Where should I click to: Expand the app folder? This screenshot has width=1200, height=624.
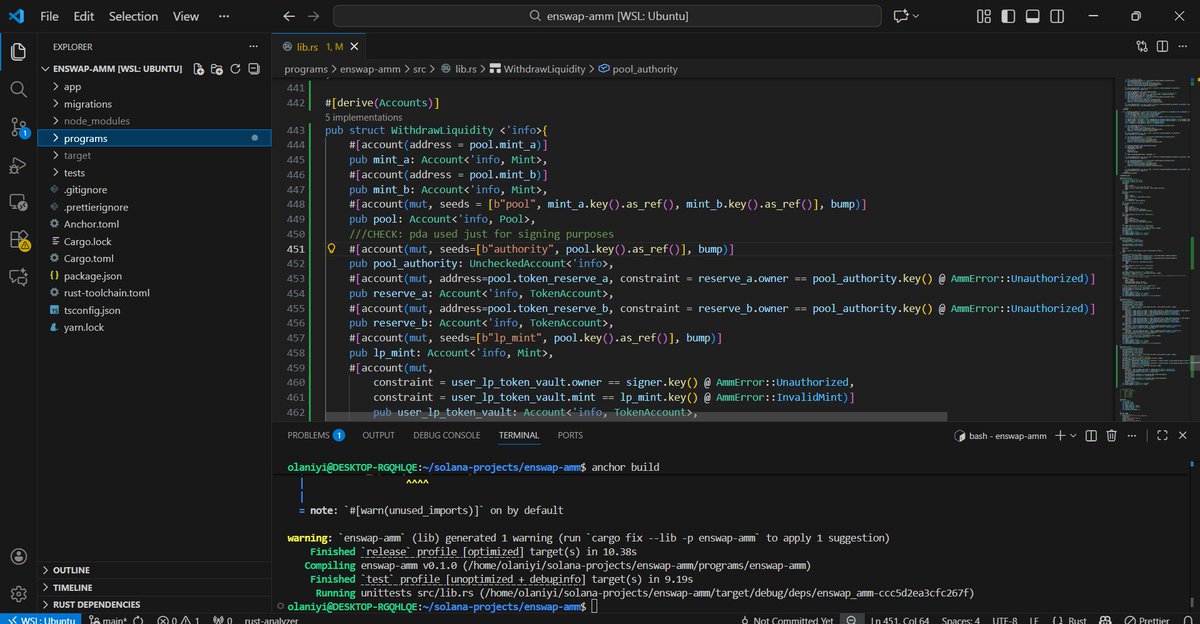tap(72, 87)
